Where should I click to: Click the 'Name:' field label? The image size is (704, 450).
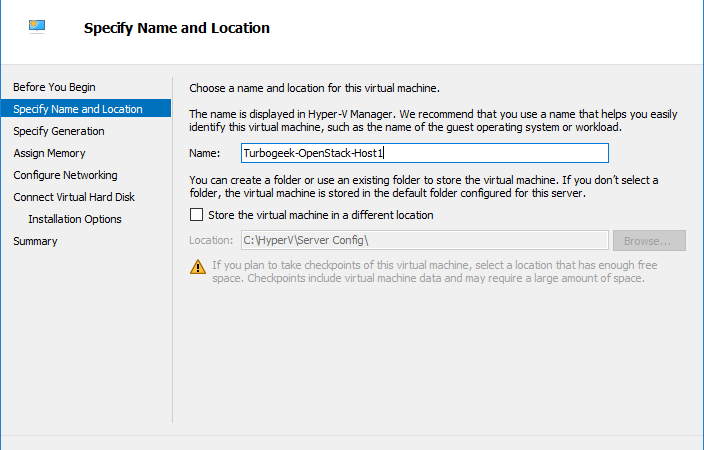tap(203, 153)
